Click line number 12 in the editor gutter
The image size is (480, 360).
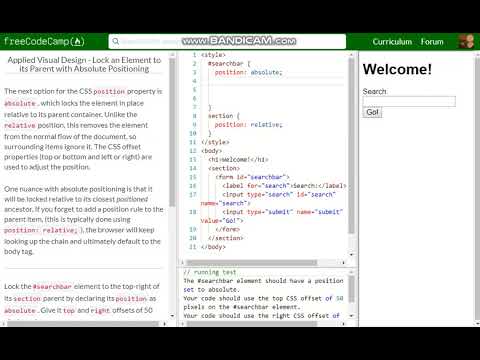193,151
